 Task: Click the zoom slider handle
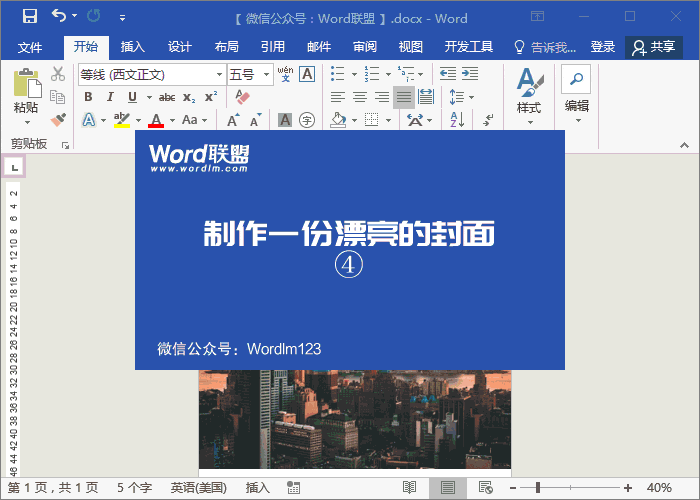point(538,488)
